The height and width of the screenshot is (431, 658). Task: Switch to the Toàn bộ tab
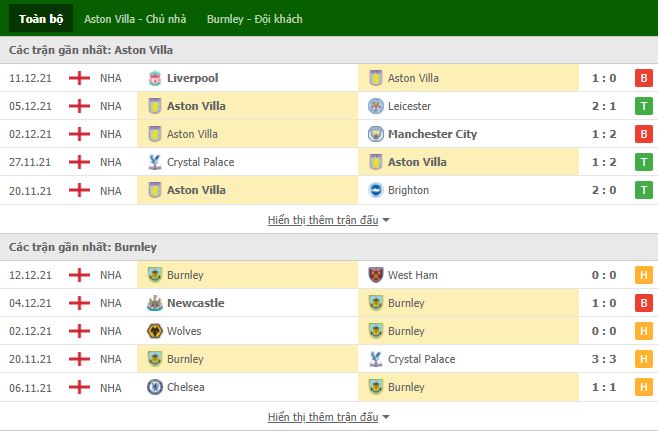click(x=41, y=18)
